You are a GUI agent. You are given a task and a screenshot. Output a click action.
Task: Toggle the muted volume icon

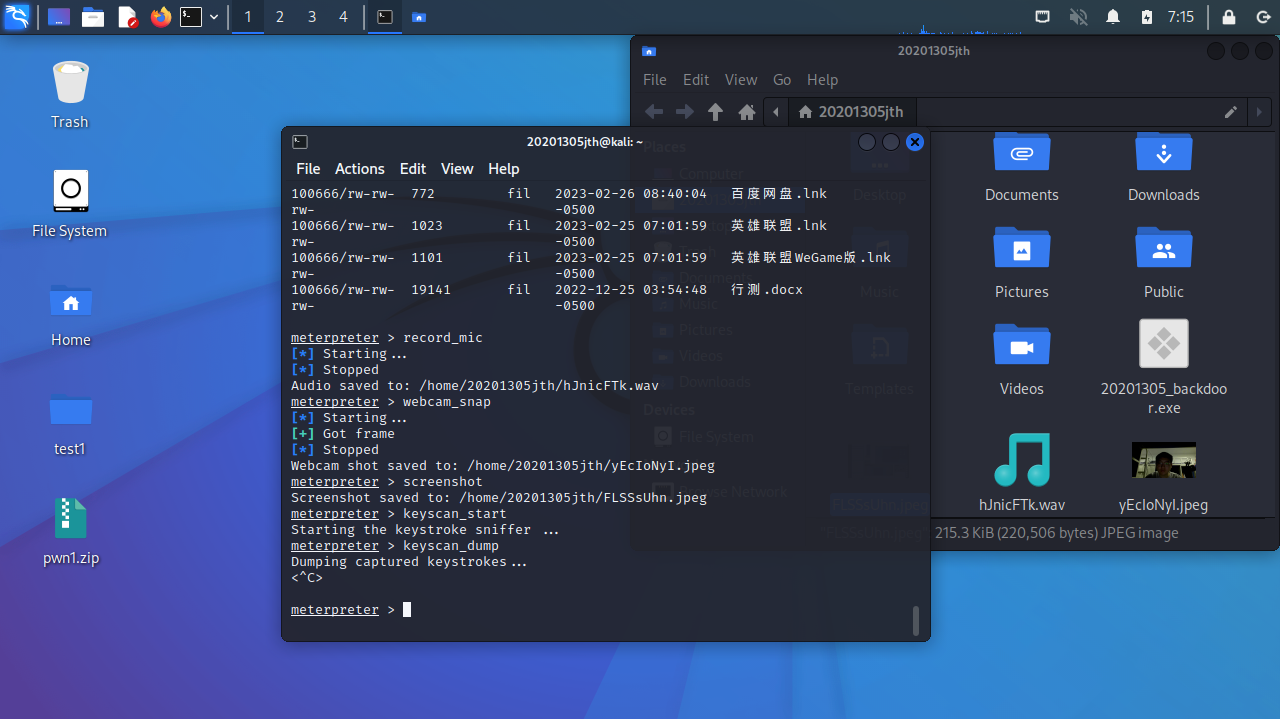click(x=1078, y=17)
